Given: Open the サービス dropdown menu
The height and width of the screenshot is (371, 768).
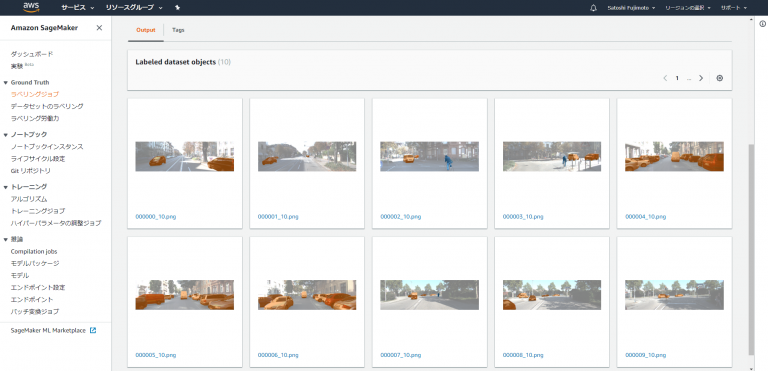Looking at the screenshot, I should (78, 8).
